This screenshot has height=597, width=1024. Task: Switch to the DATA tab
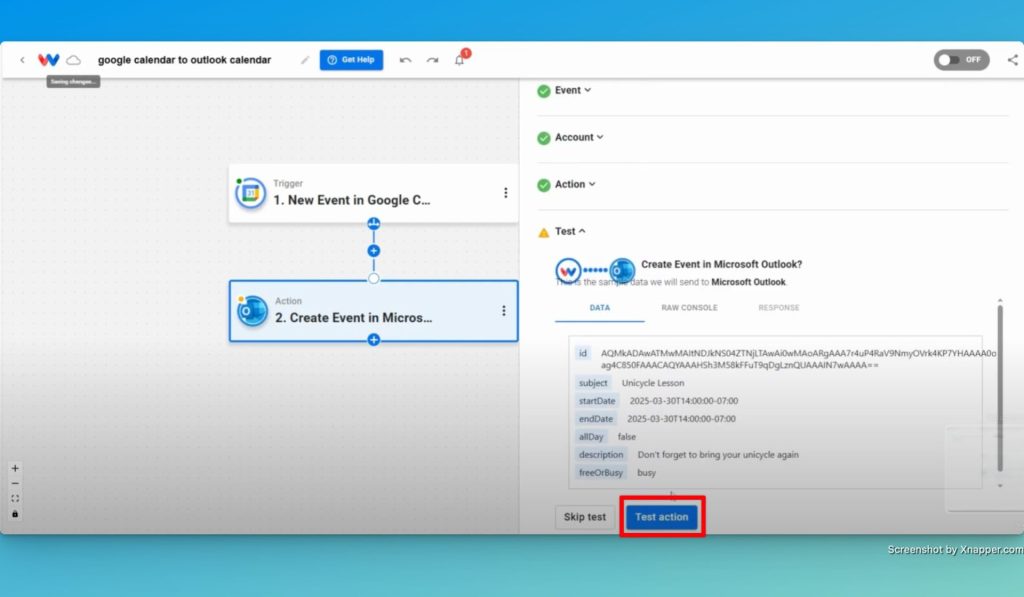600,308
